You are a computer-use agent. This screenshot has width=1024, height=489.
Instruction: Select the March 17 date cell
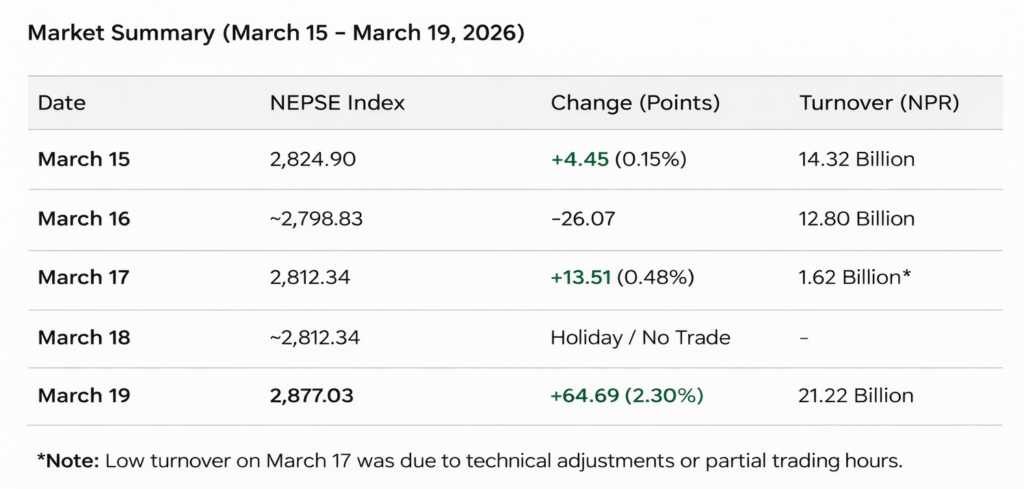click(84, 277)
